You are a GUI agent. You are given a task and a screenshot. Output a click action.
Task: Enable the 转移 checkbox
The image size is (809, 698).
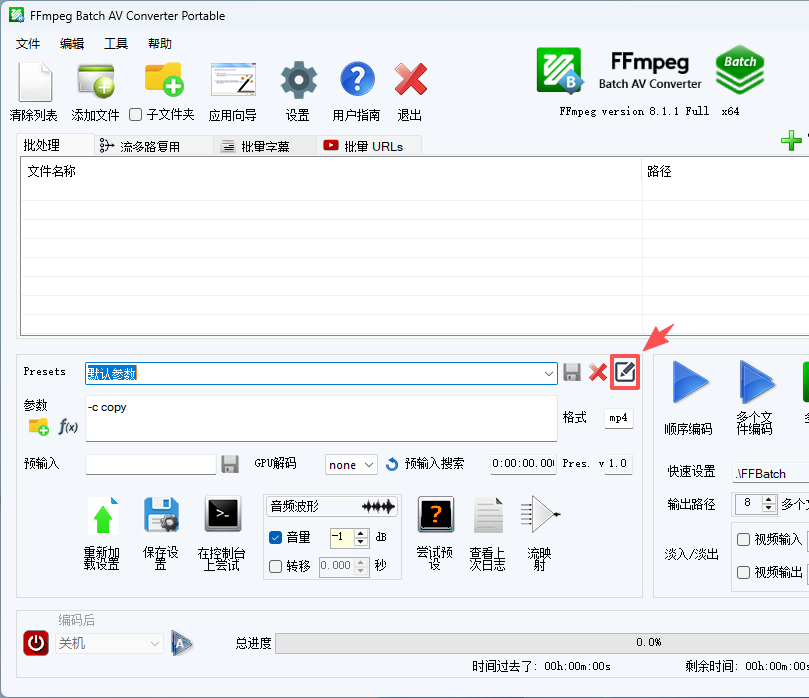(276, 566)
